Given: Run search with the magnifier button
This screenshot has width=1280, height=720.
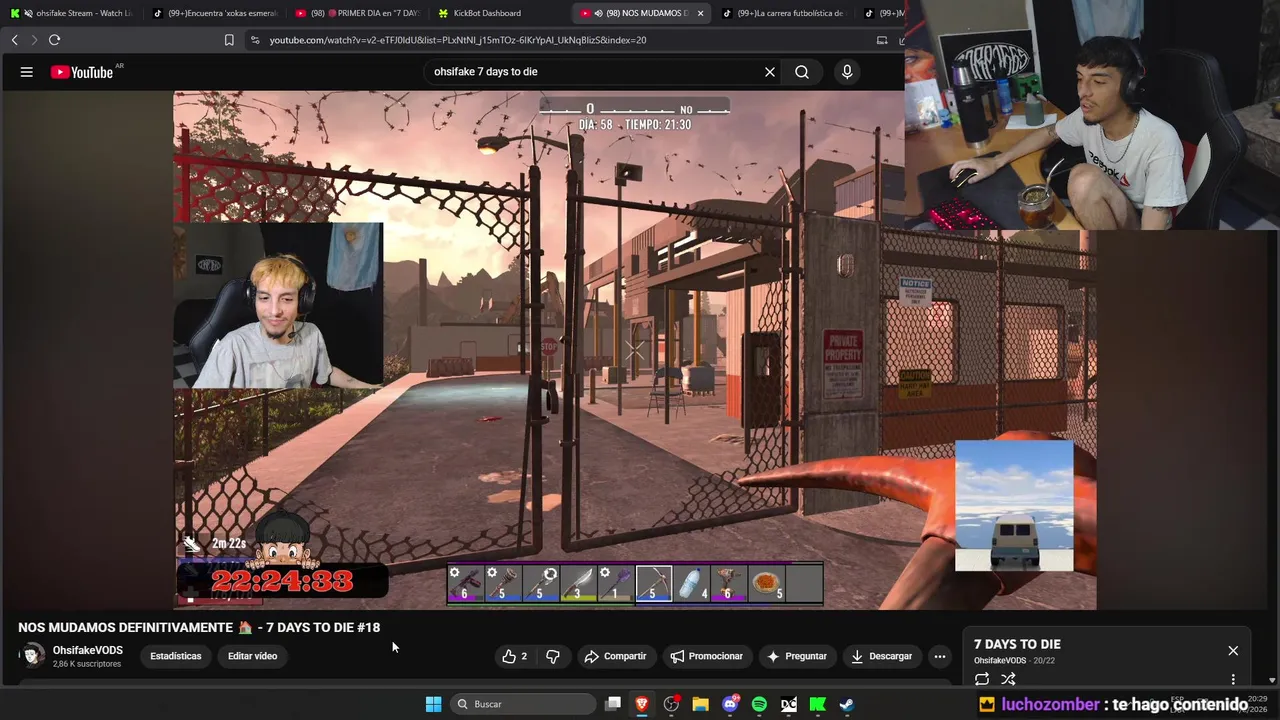Looking at the screenshot, I should pyautogui.click(x=802, y=72).
